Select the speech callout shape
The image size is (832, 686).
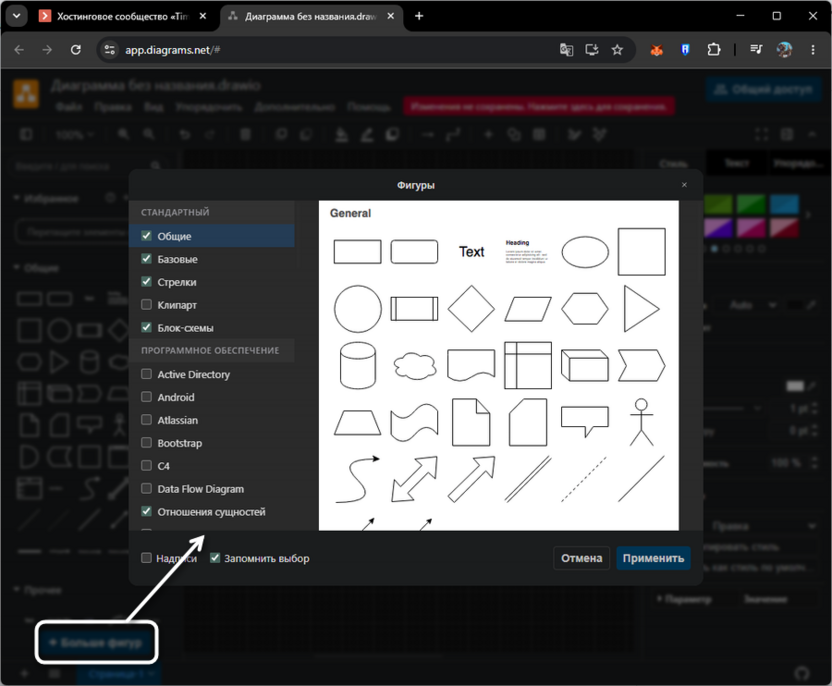[585, 422]
